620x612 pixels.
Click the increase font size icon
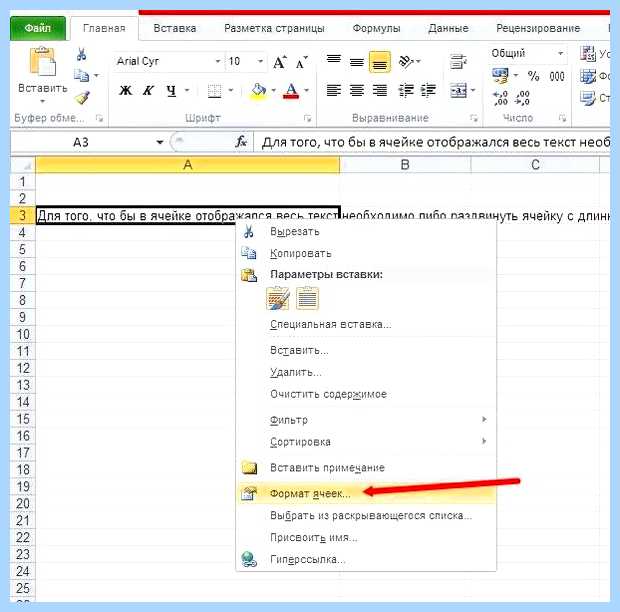point(280,62)
